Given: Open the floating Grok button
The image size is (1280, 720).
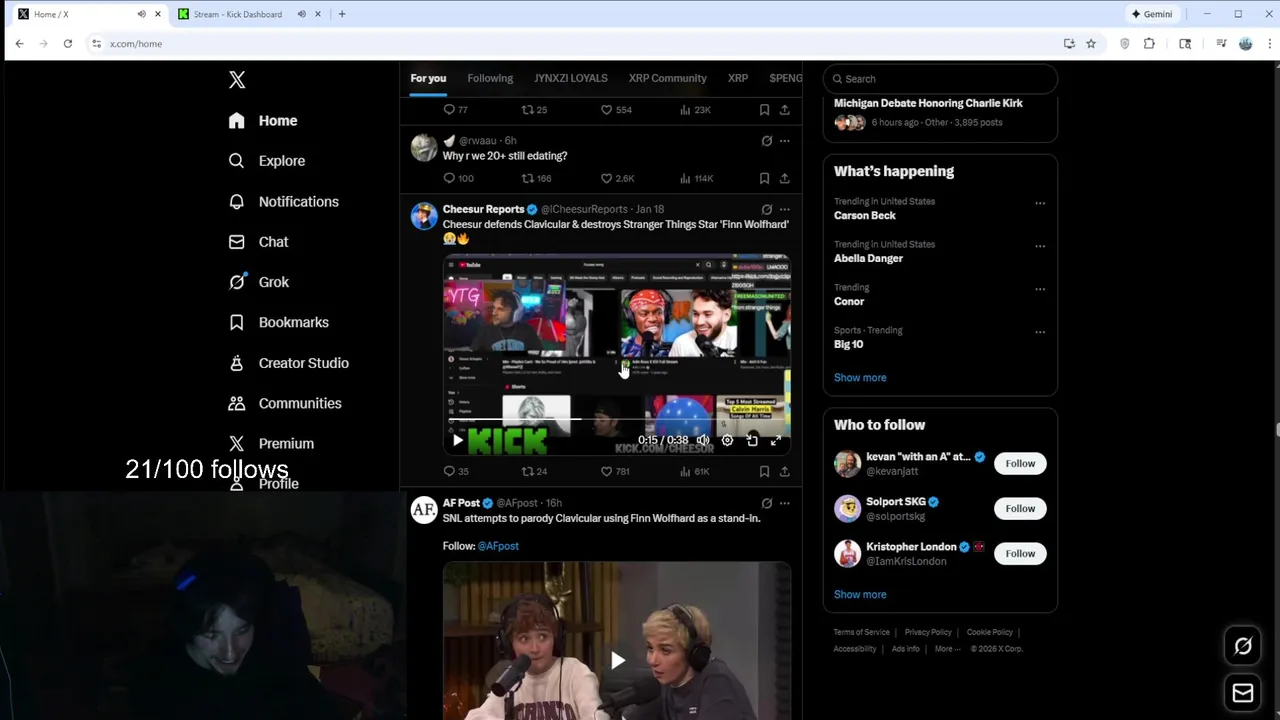Looking at the screenshot, I should point(1243,646).
